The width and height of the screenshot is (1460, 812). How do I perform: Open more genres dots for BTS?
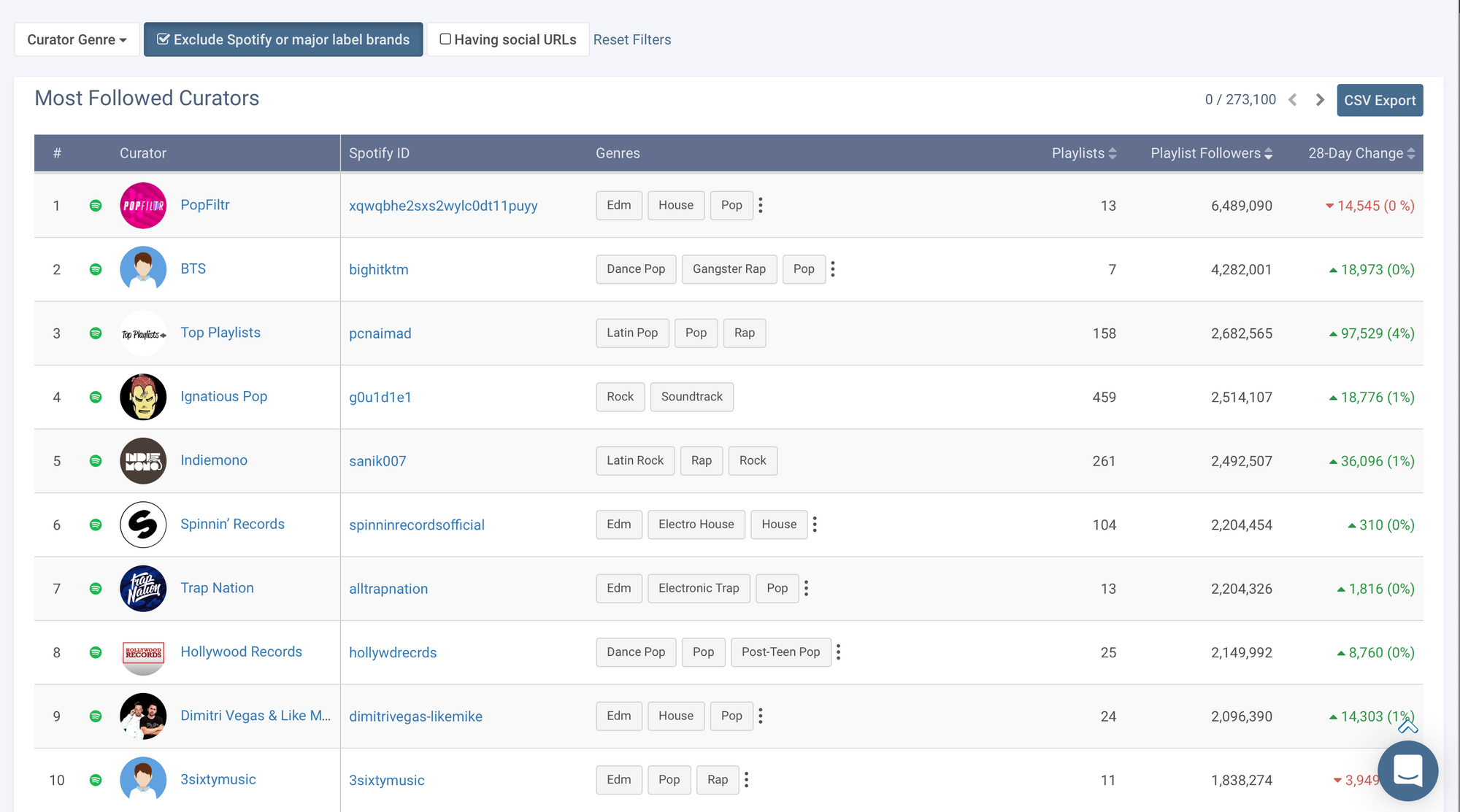(833, 269)
